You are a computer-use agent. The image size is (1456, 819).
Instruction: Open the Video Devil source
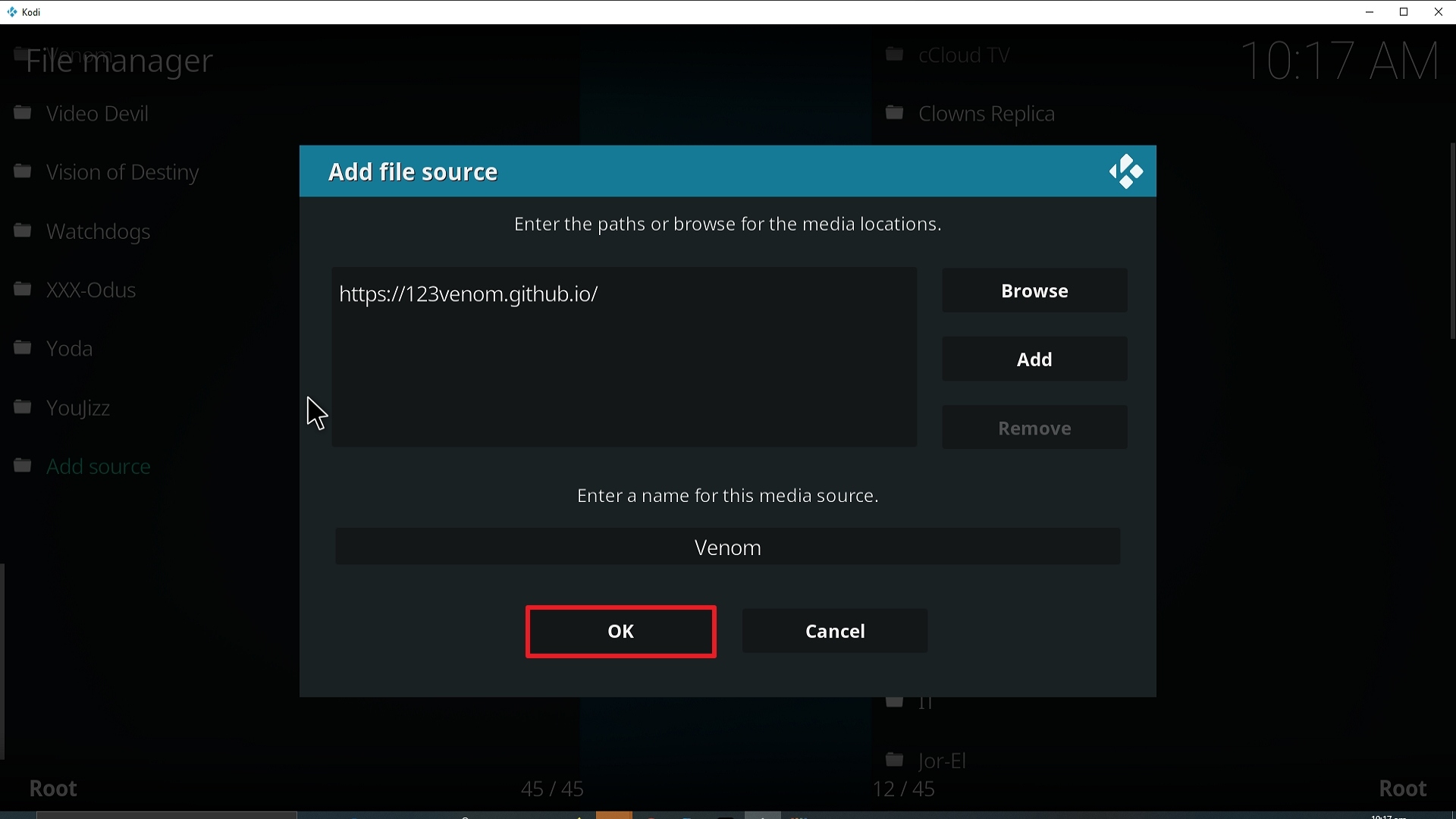[x=97, y=114]
